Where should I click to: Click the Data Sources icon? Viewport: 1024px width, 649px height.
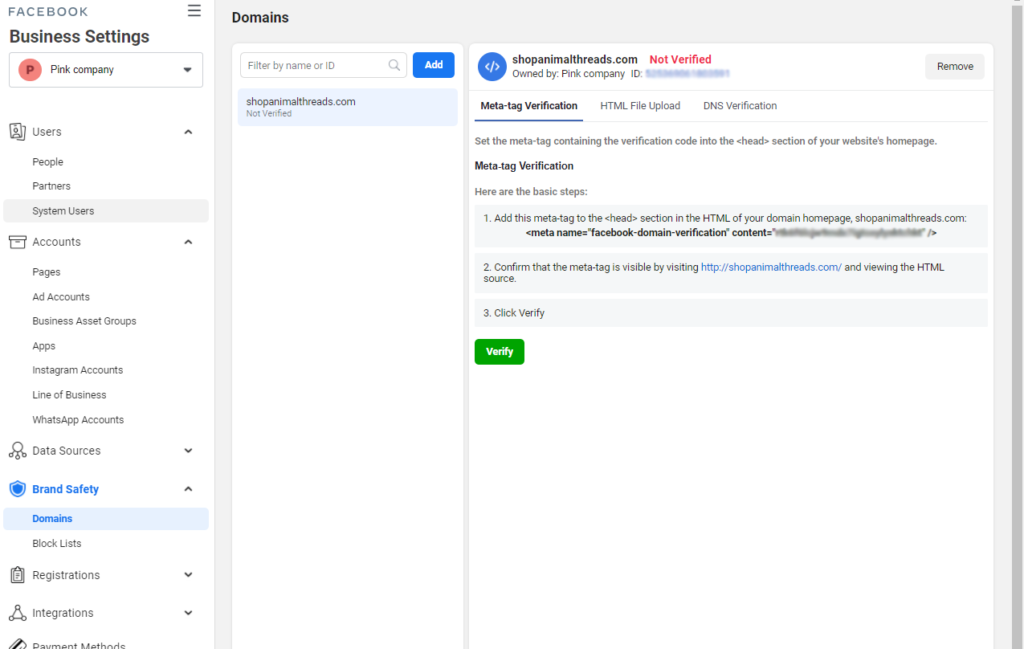18,451
